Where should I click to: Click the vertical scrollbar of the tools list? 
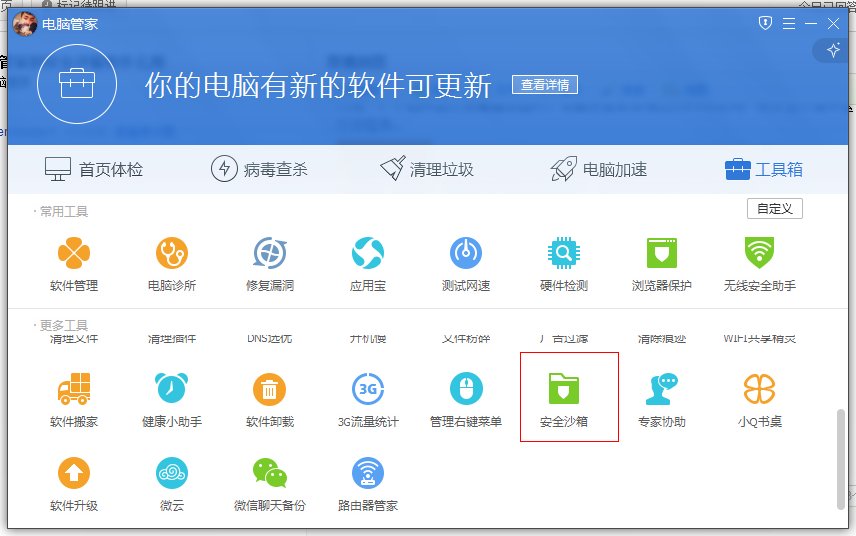click(841, 459)
